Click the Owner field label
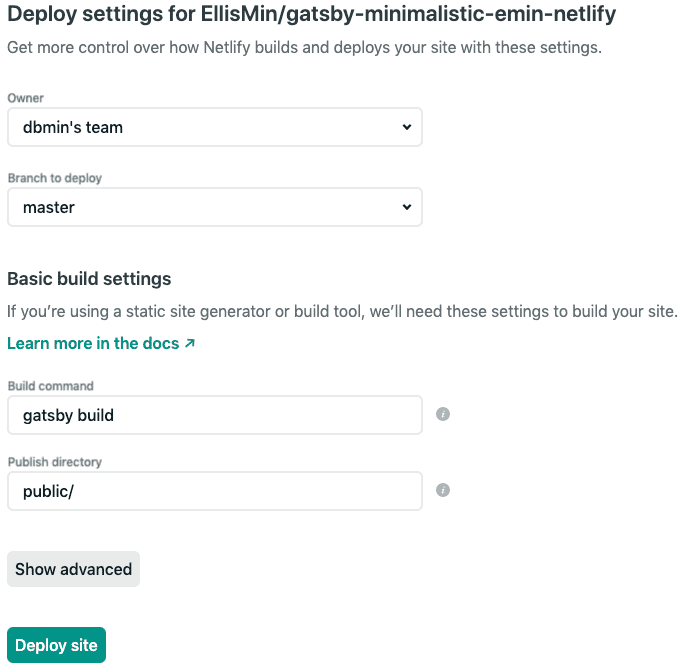This screenshot has height=668, width=691. point(26,98)
